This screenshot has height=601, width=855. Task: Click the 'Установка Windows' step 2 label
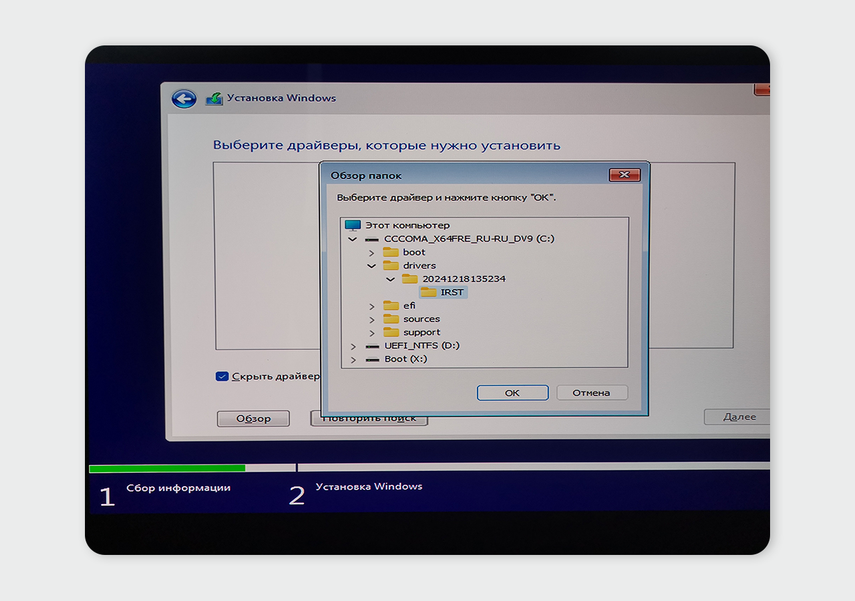click(369, 486)
